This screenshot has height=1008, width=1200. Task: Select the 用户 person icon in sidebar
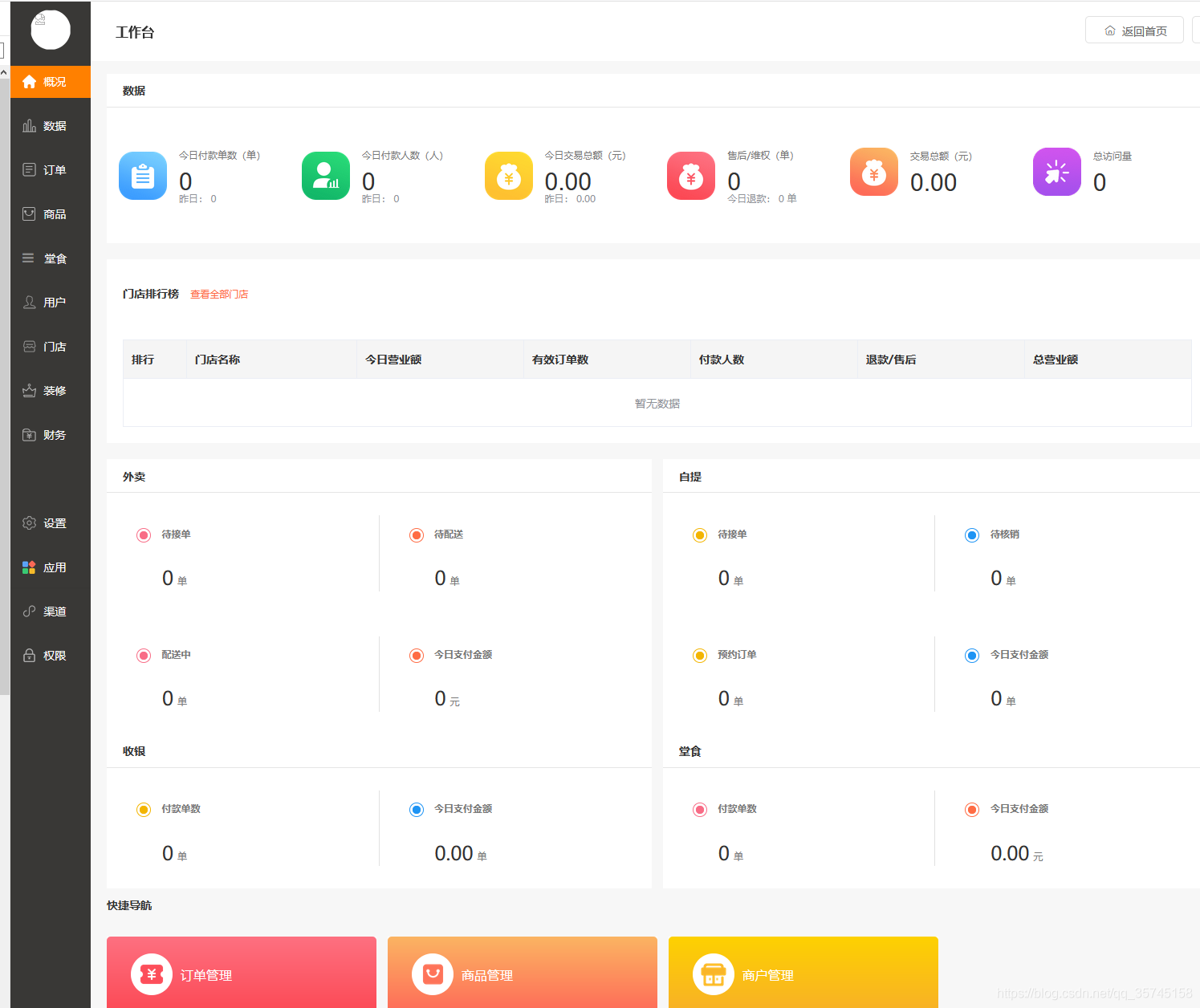coord(29,303)
